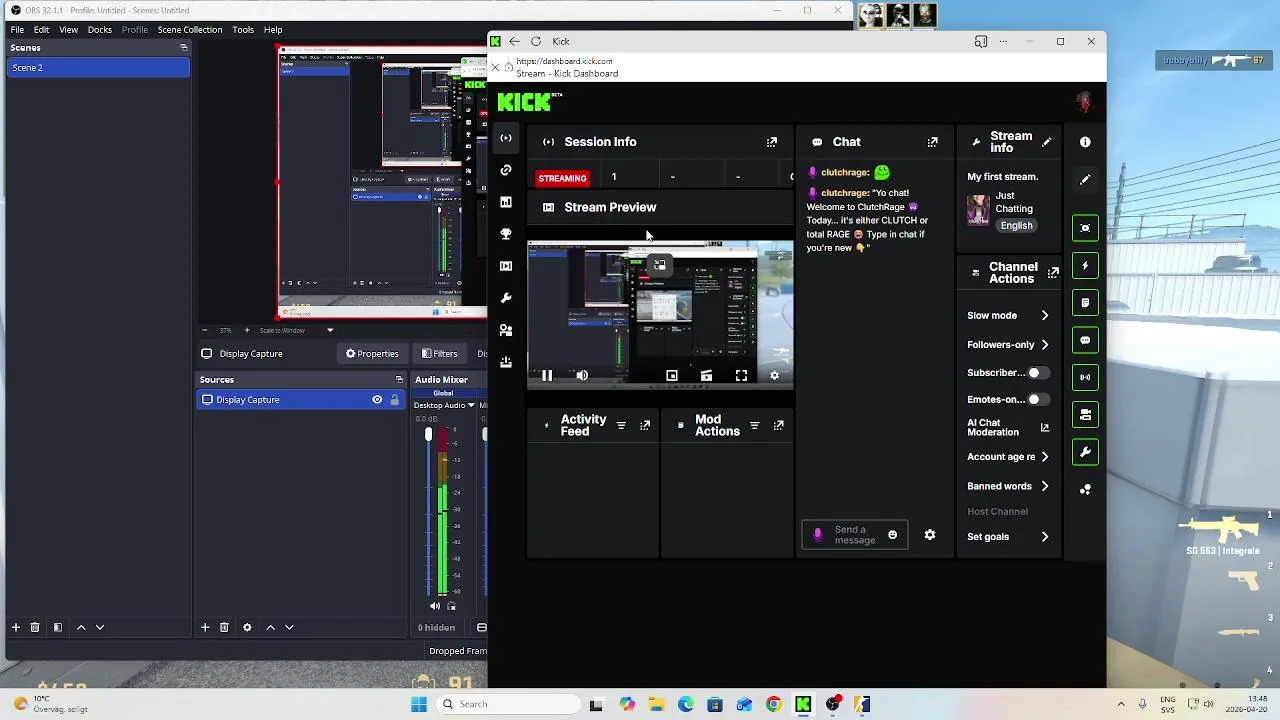Open Windows taskbar Search box
The height and width of the screenshot is (720, 1280).
tap(507, 705)
